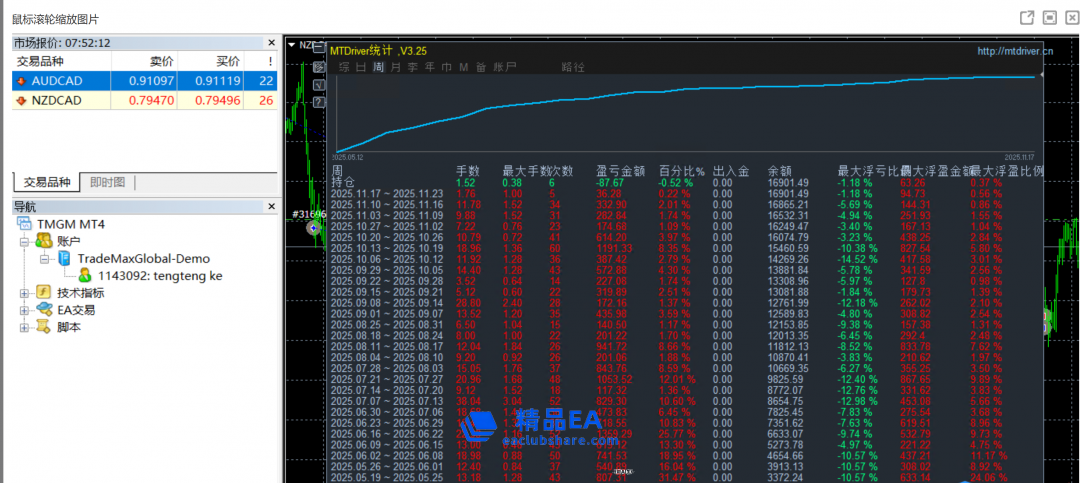The width and height of the screenshot is (1080, 483).
Task: Collapse the TradeMaxGlobal-Demo server node
Action: click(x=44, y=258)
